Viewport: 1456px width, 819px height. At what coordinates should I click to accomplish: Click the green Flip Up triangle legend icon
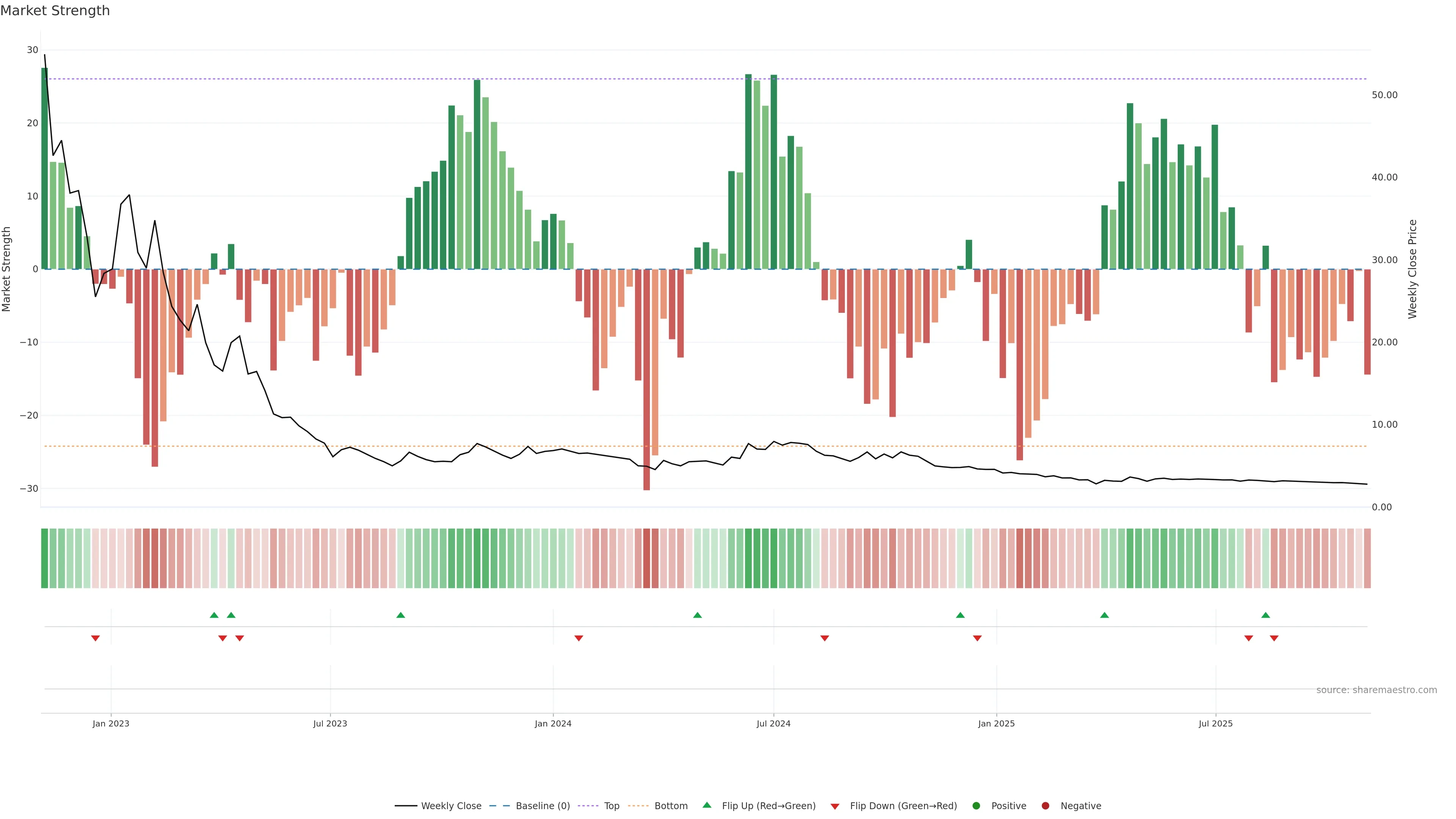[706, 805]
